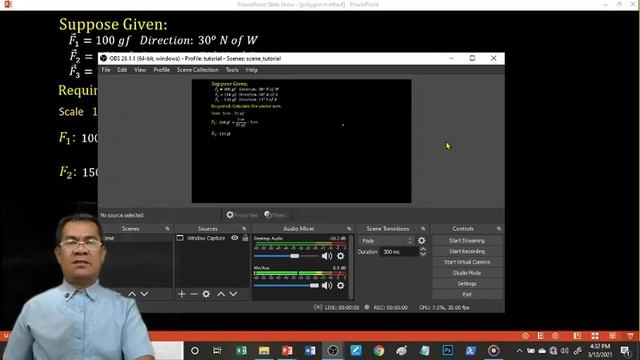640x360 pixels.
Task: Click Start Recording button
Action: [467, 251]
